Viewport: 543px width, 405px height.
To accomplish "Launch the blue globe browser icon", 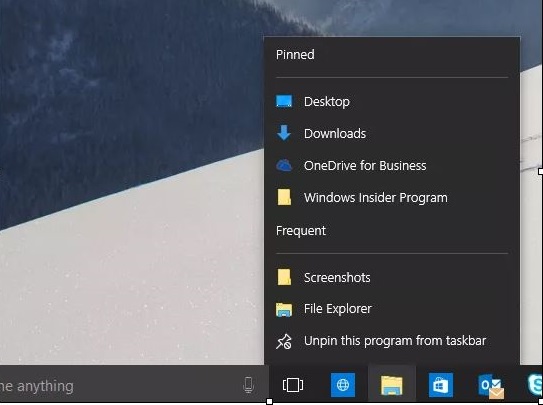I will pyautogui.click(x=343, y=385).
